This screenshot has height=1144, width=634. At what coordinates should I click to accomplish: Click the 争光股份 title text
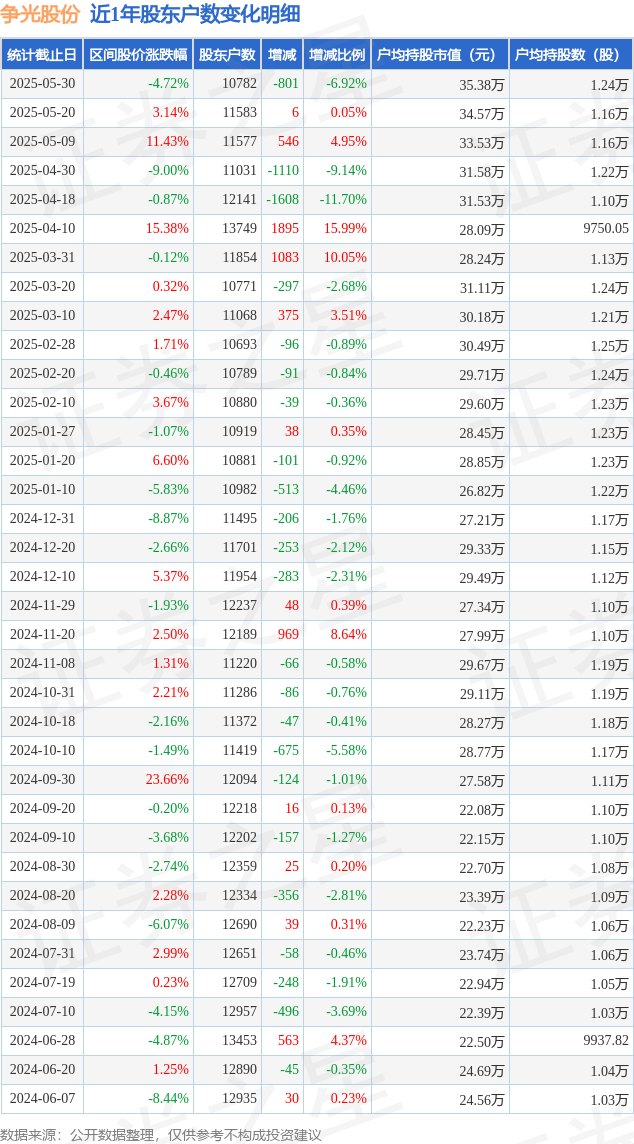pyautogui.click(x=39, y=14)
